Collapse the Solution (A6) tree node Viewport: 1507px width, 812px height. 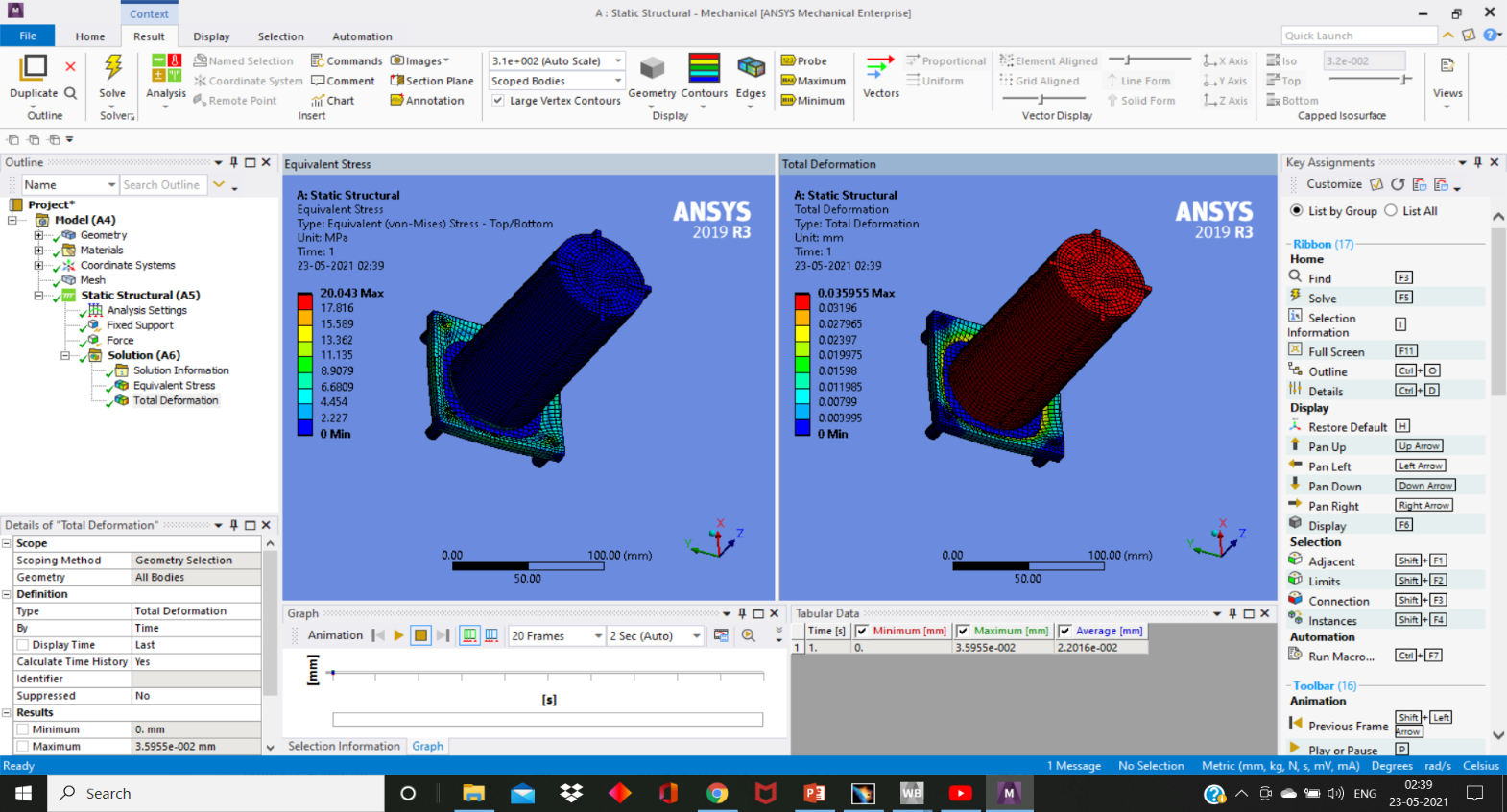65,355
